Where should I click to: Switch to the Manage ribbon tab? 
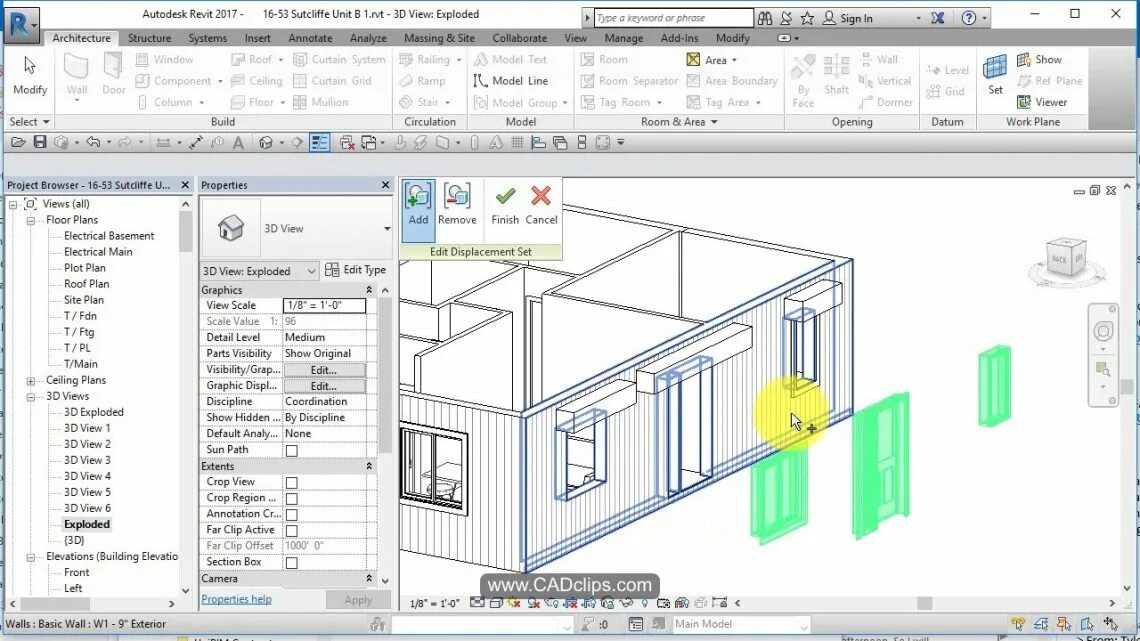click(624, 38)
